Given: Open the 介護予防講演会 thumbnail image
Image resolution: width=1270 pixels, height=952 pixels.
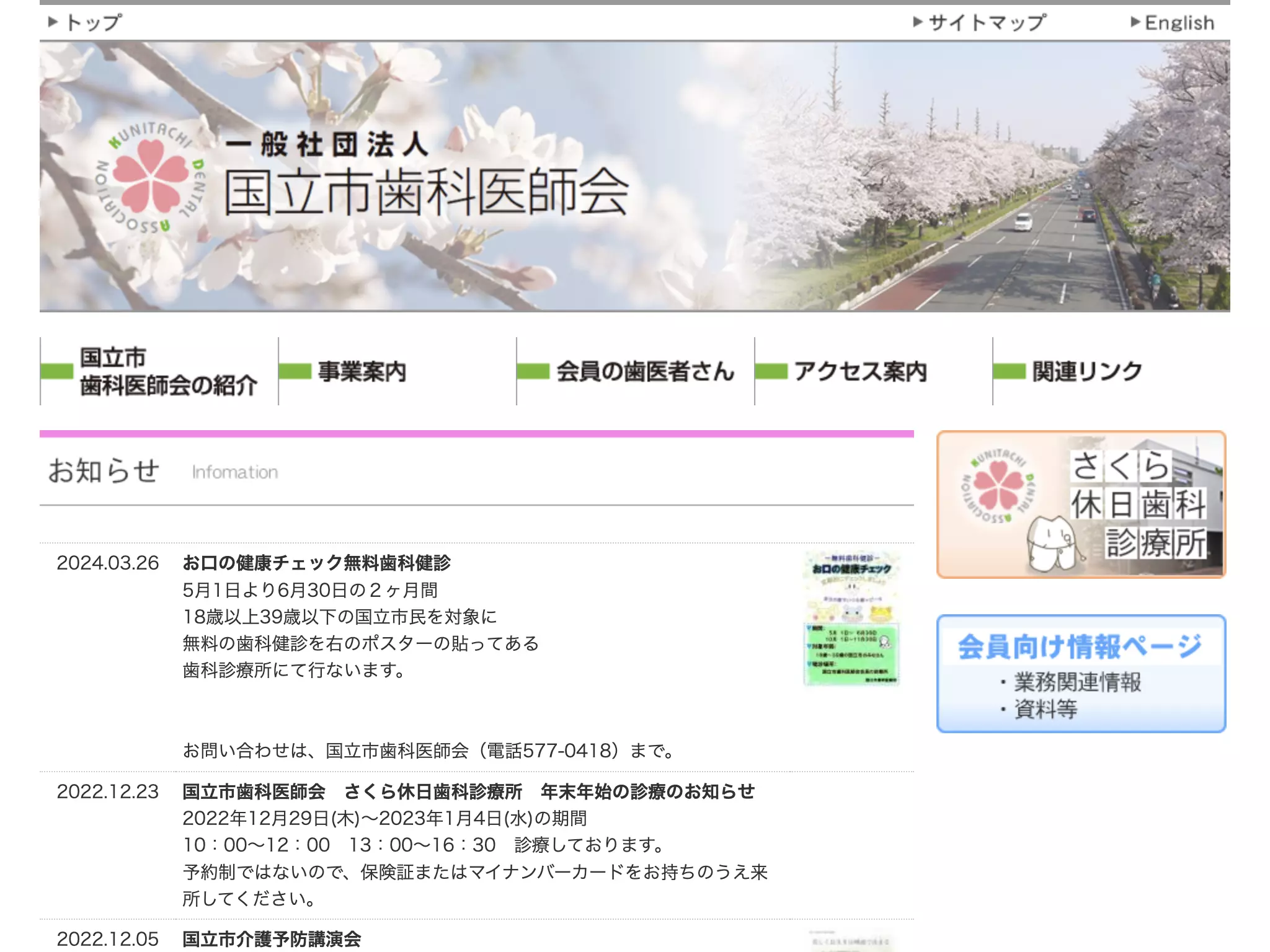Looking at the screenshot, I should click(x=851, y=941).
